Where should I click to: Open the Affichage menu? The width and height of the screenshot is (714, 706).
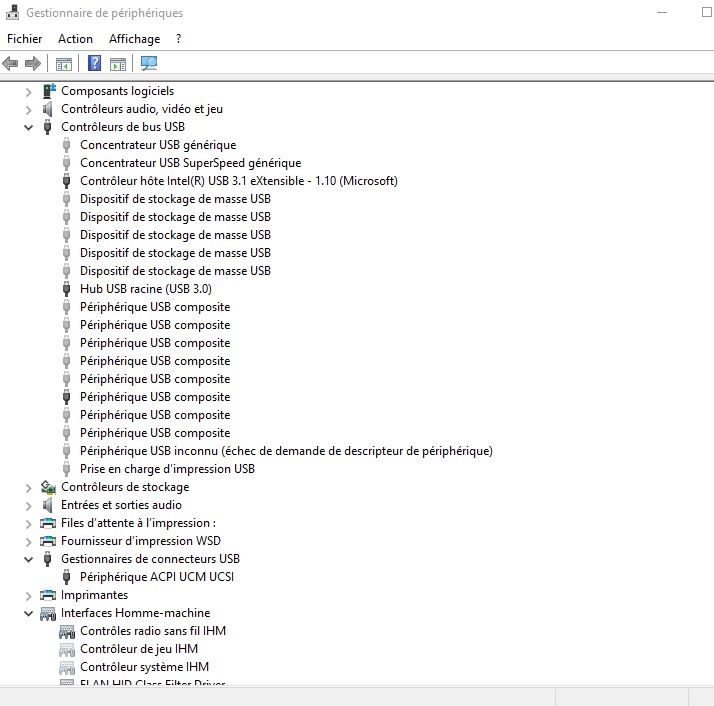click(134, 39)
